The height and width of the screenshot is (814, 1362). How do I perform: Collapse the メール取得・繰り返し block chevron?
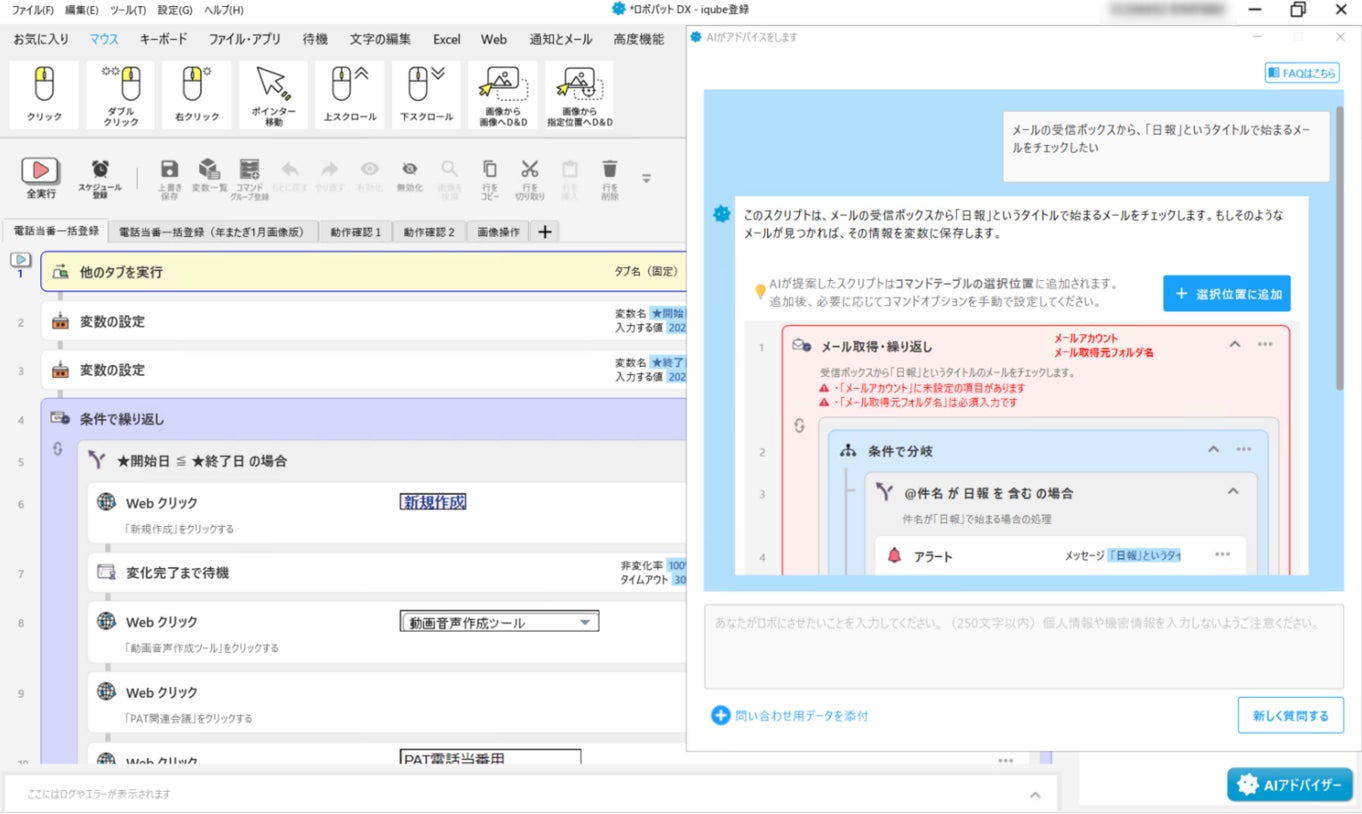point(1234,345)
